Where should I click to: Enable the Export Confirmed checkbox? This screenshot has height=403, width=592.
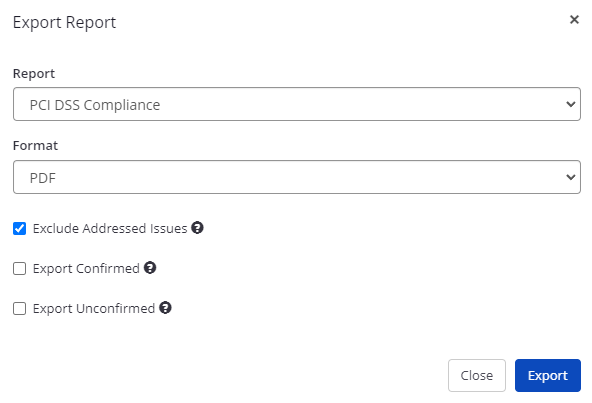[x=20, y=269]
